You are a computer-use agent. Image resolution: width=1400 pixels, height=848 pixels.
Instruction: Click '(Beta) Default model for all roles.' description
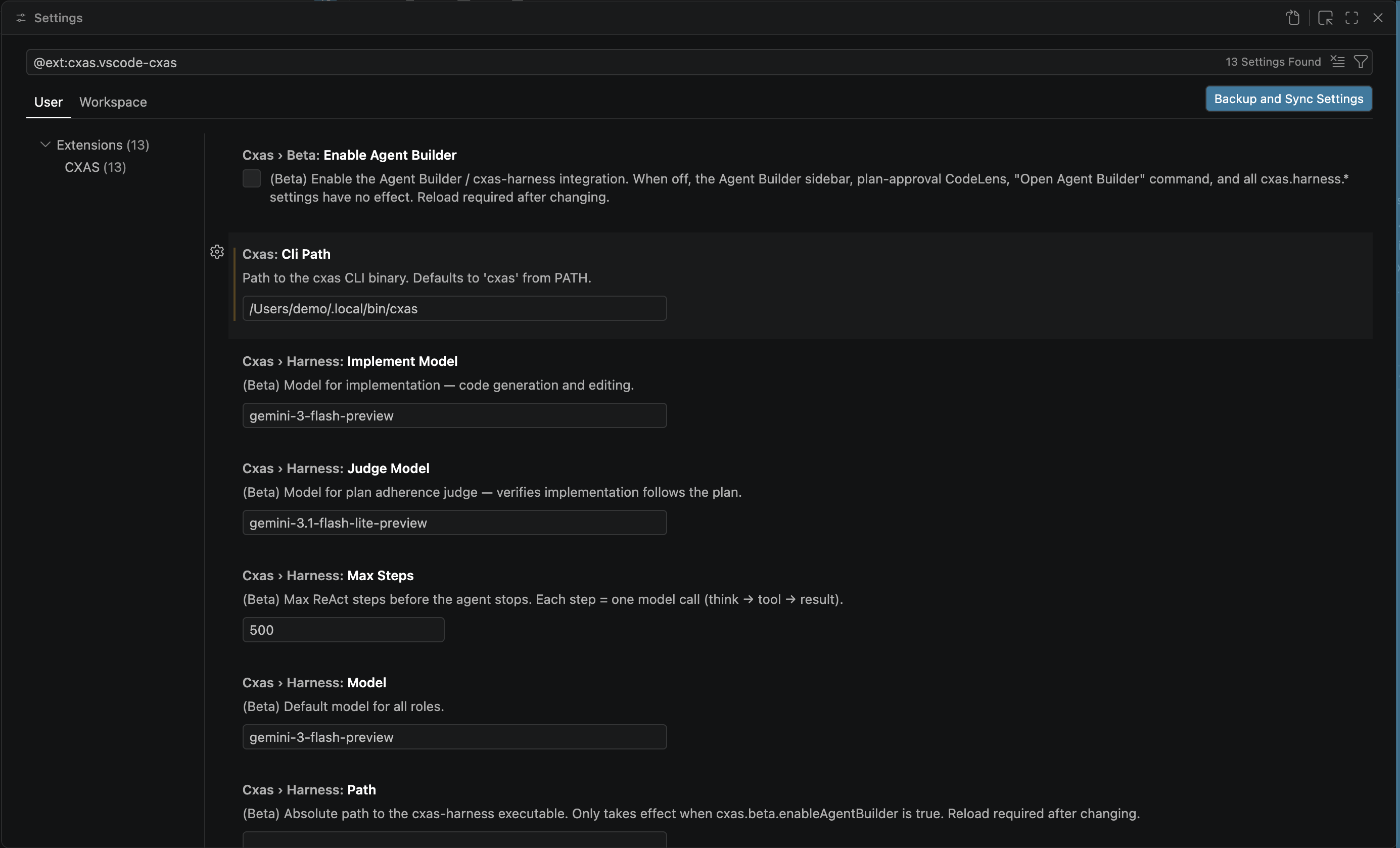pyautogui.click(x=343, y=706)
